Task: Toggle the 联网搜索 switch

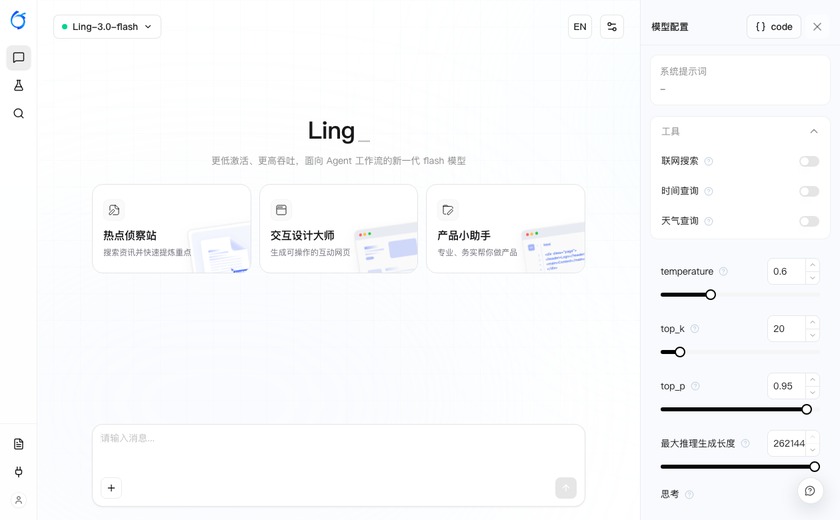Action: (809, 161)
